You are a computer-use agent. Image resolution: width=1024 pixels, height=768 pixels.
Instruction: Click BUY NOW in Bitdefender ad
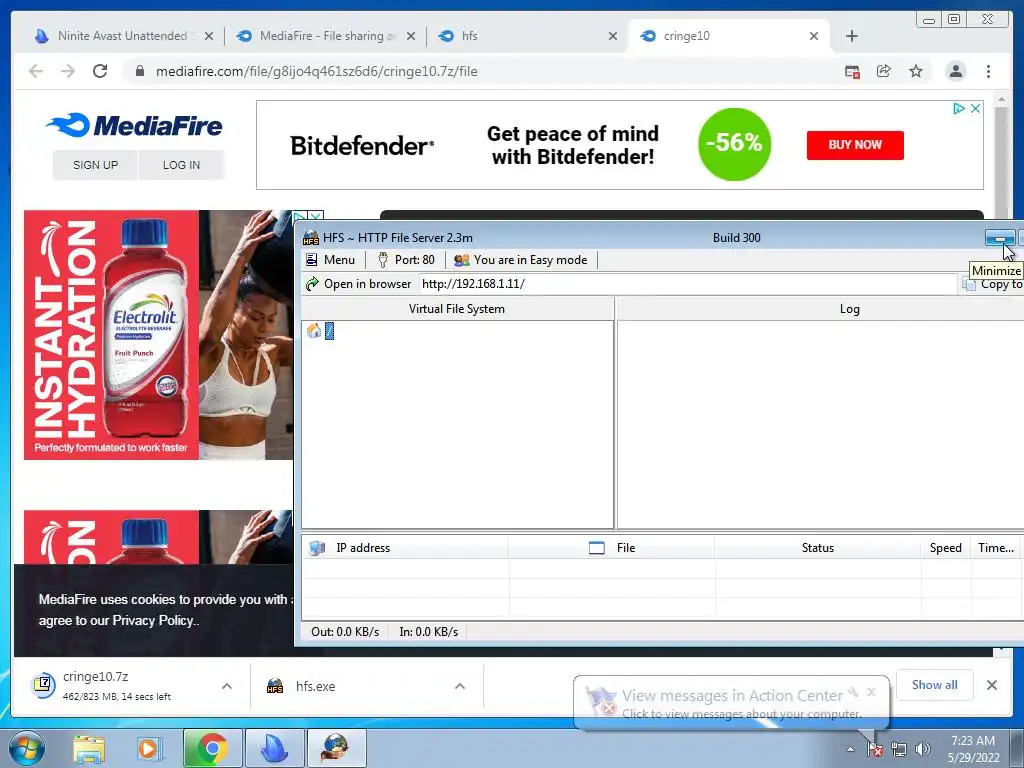tap(855, 145)
